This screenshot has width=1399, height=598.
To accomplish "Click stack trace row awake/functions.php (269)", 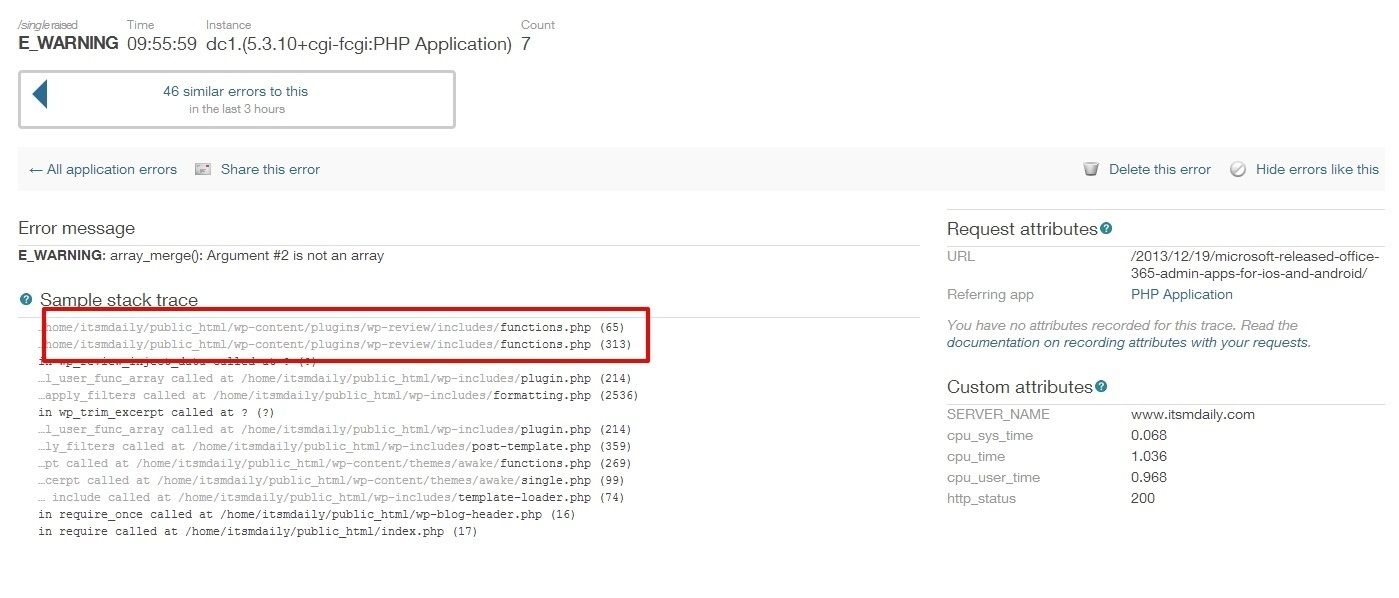I will click(x=334, y=463).
